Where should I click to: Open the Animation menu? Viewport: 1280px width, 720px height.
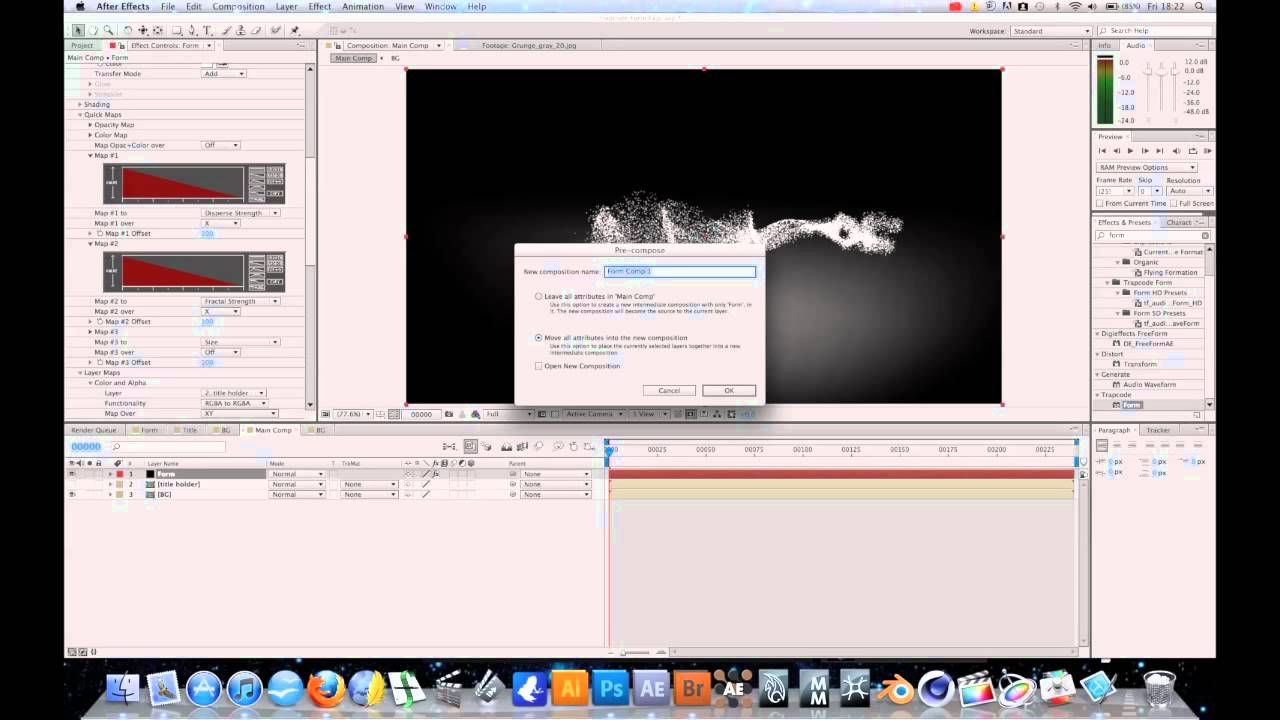[x=363, y=6]
